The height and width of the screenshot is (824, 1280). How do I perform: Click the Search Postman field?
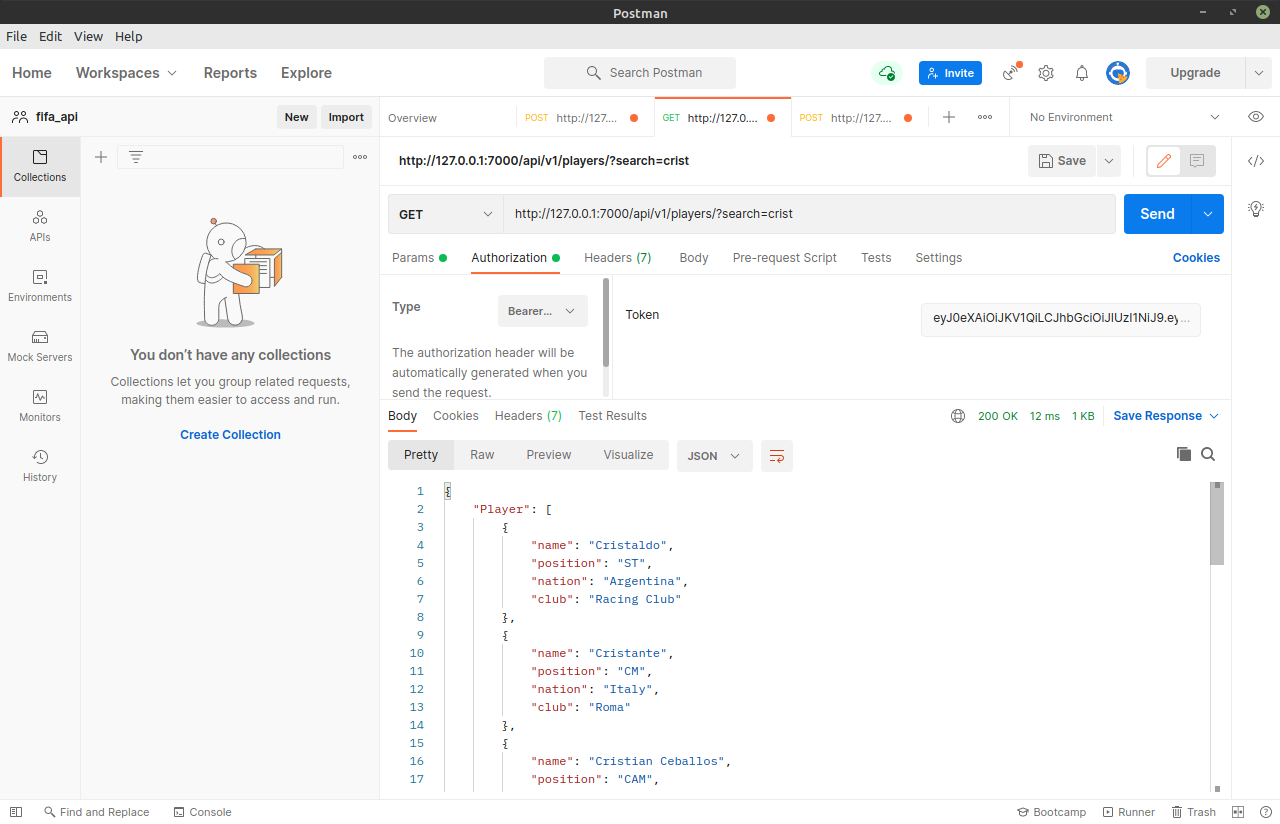pos(640,73)
